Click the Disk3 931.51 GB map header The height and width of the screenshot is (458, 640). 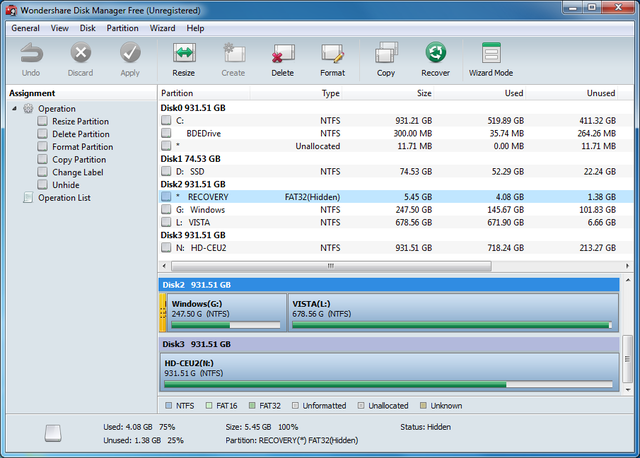(389, 344)
